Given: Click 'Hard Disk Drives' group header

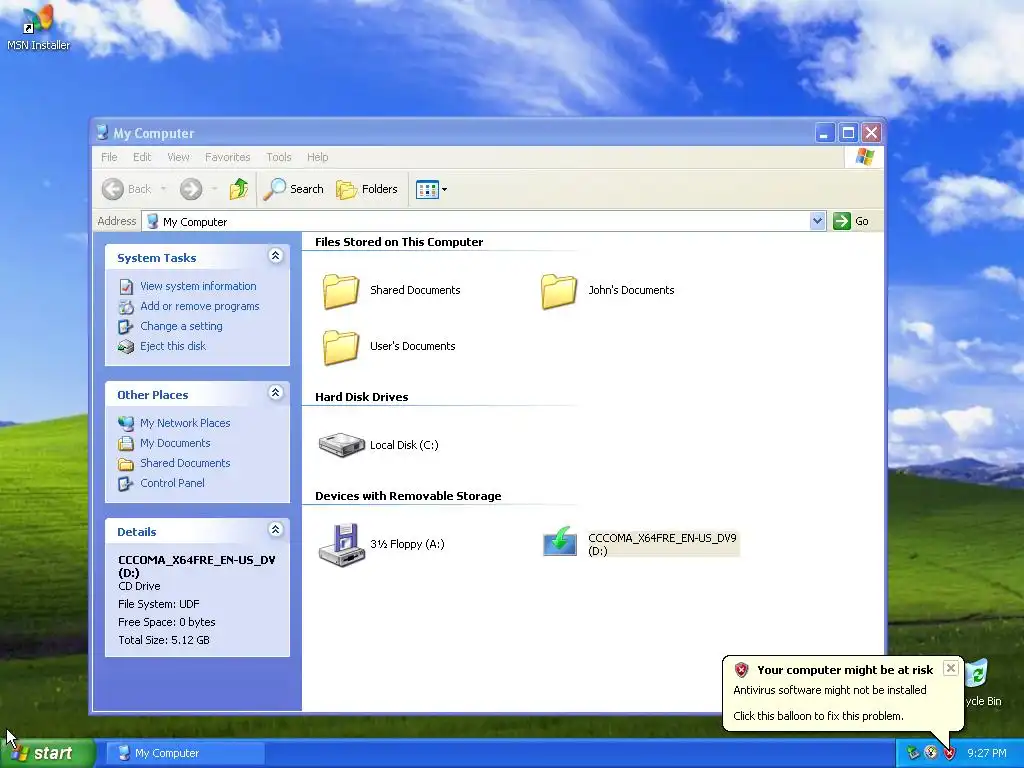Looking at the screenshot, I should (361, 397).
